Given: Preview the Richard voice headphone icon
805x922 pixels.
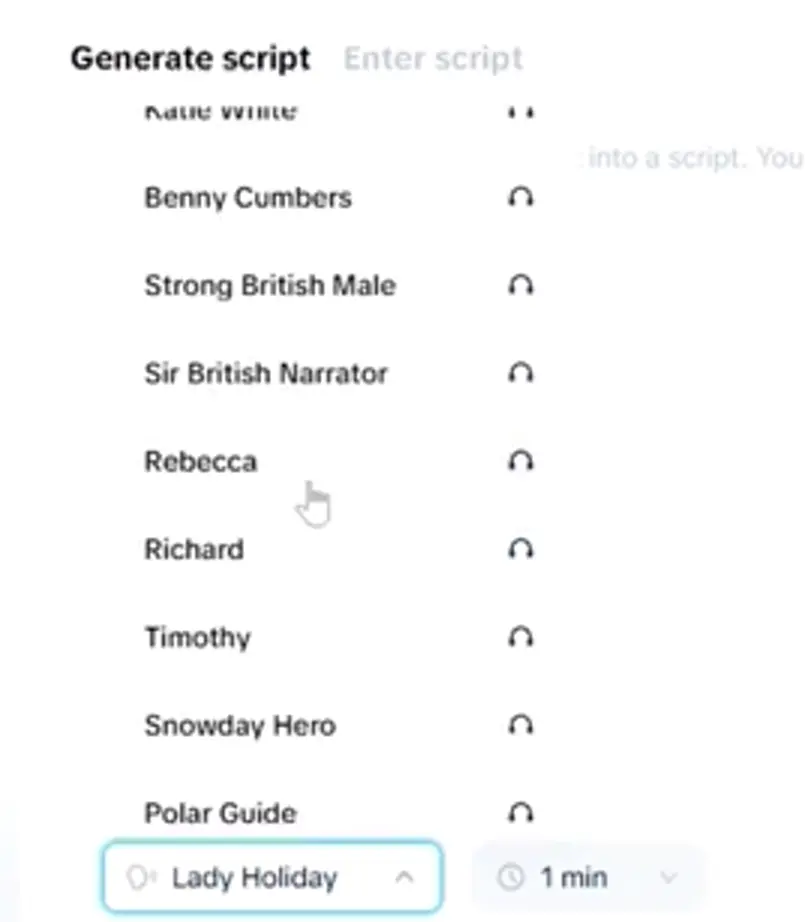Looking at the screenshot, I should click(520, 550).
